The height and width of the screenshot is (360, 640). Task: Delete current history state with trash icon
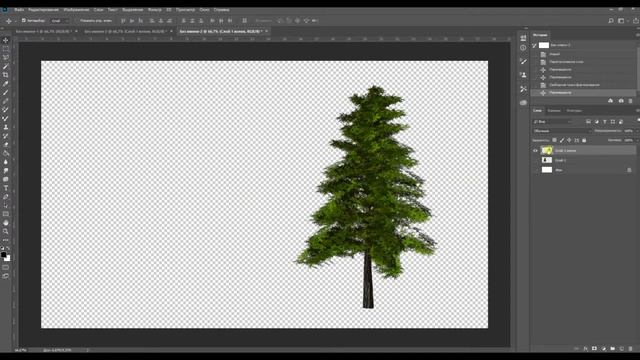click(630, 101)
